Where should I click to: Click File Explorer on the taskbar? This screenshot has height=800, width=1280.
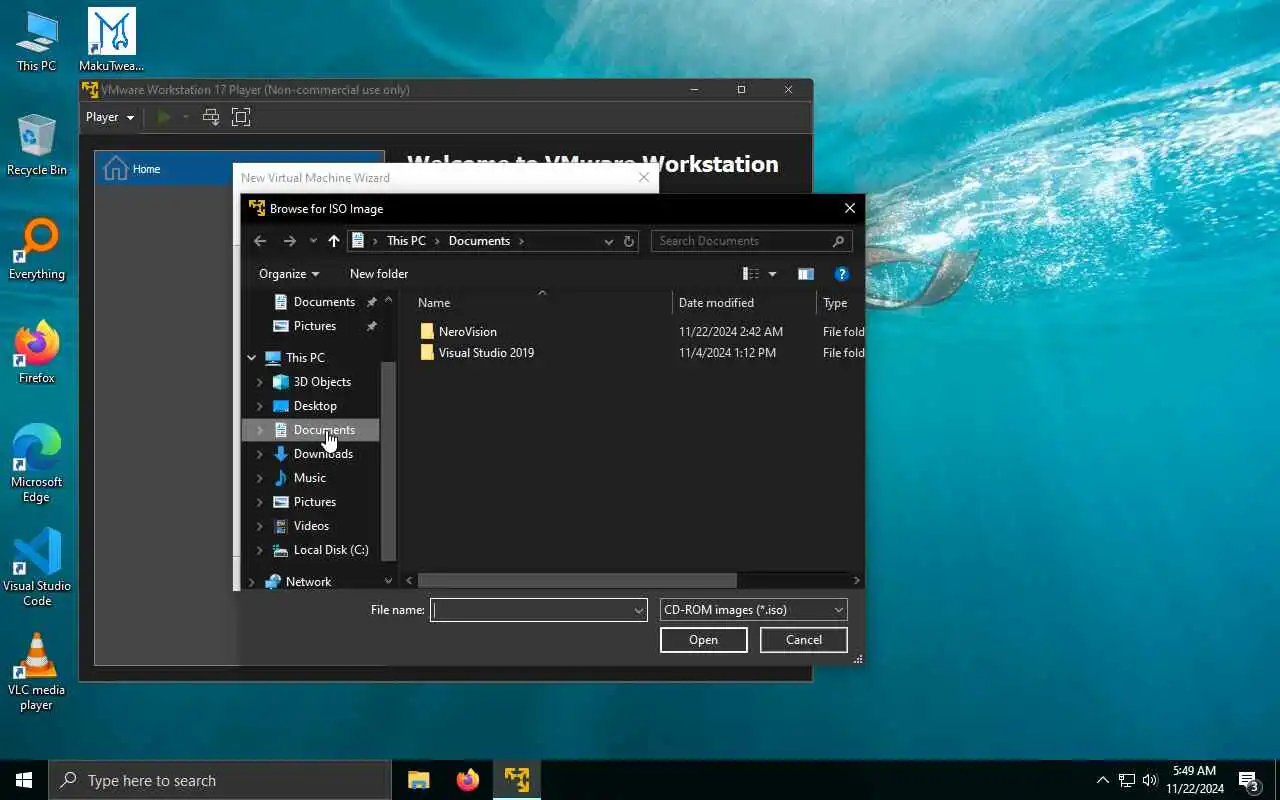(418, 780)
